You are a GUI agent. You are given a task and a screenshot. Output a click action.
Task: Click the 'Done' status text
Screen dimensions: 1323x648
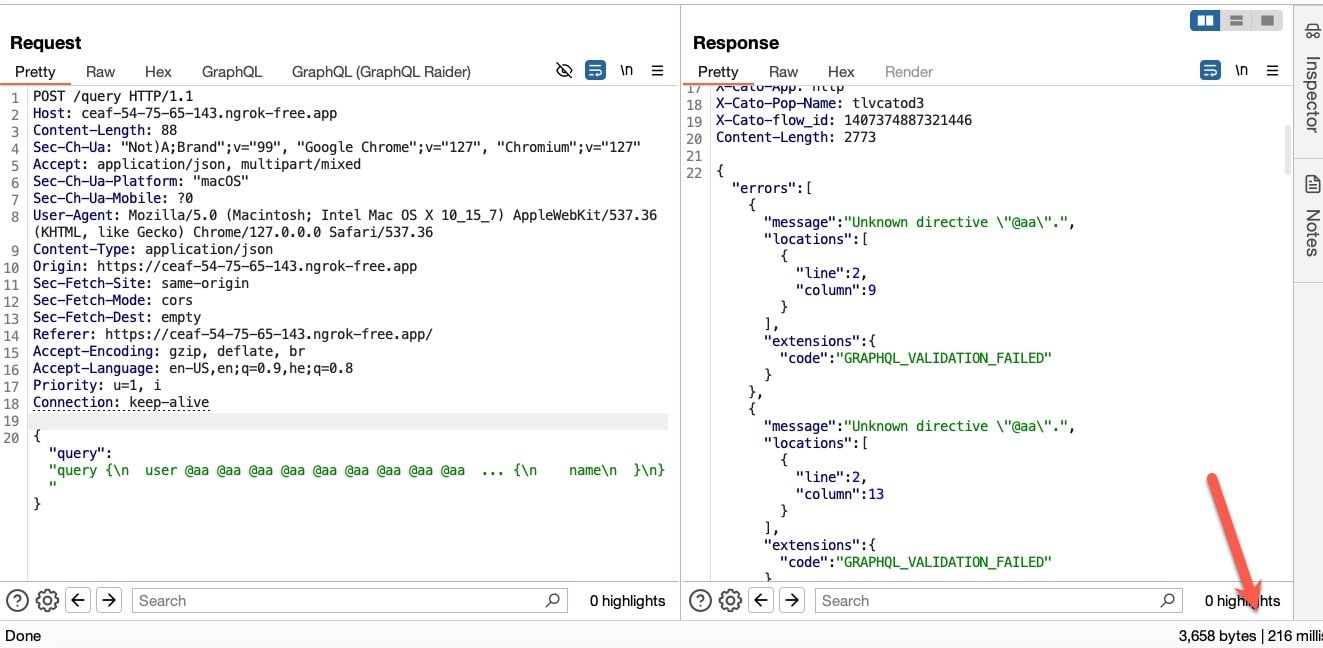click(24, 635)
